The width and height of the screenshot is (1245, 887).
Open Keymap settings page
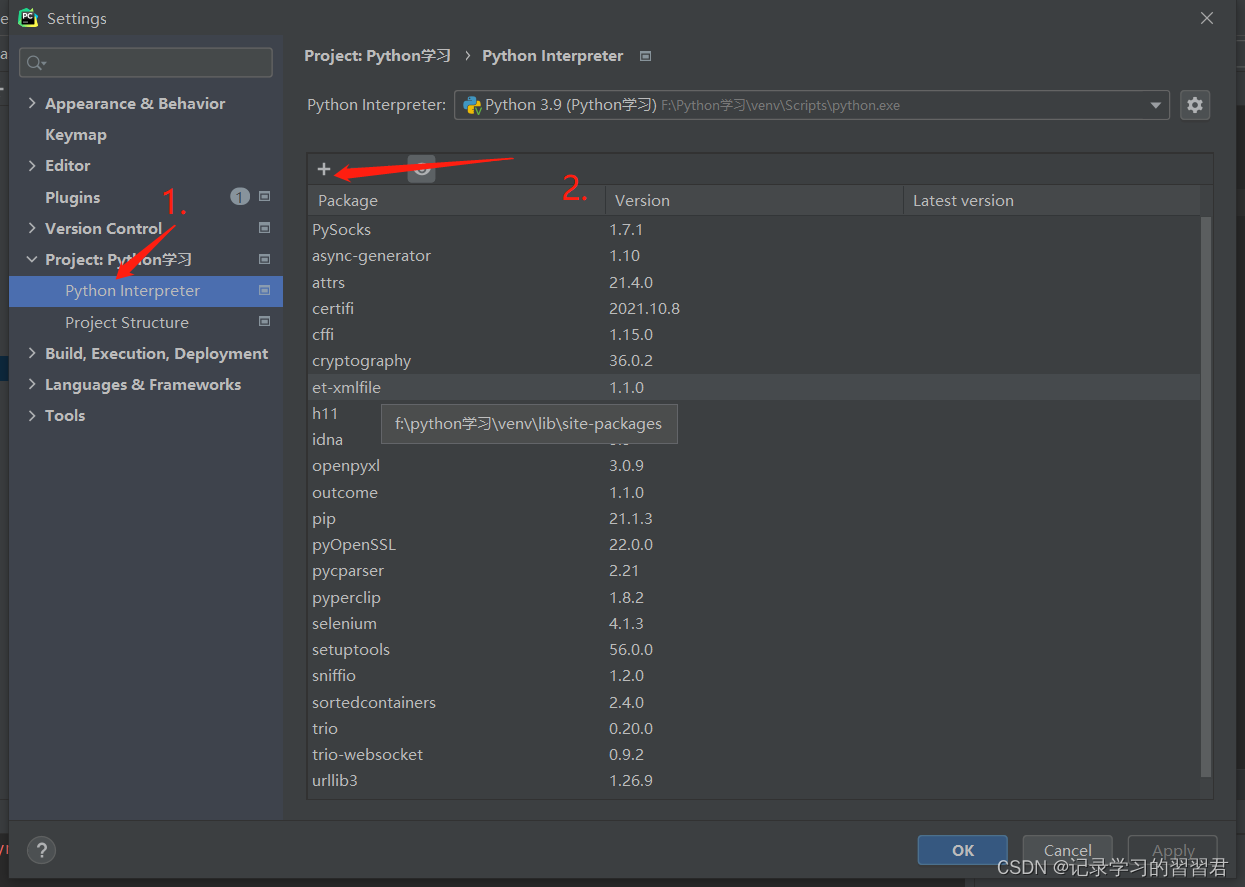[x=76, y=134]
